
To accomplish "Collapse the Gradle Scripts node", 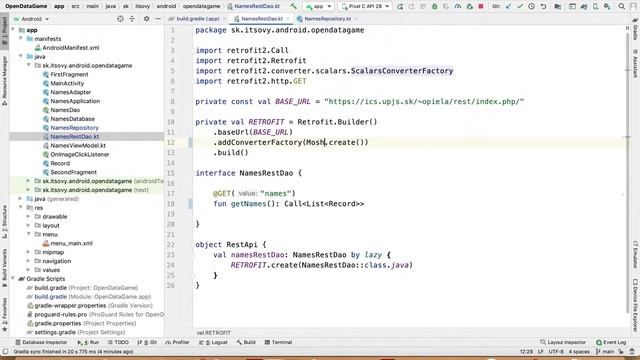I will tap(13, 279).
